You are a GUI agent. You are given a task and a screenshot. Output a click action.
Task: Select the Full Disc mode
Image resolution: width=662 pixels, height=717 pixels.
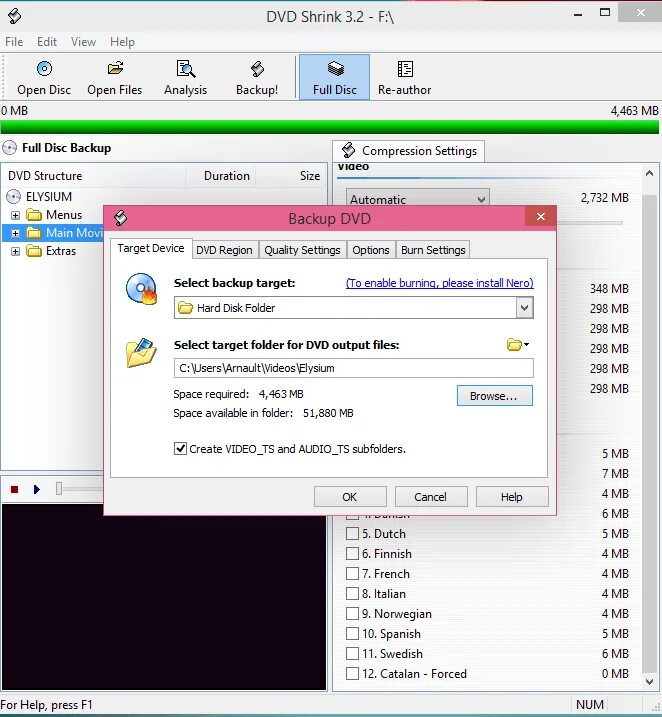(335, 77)
